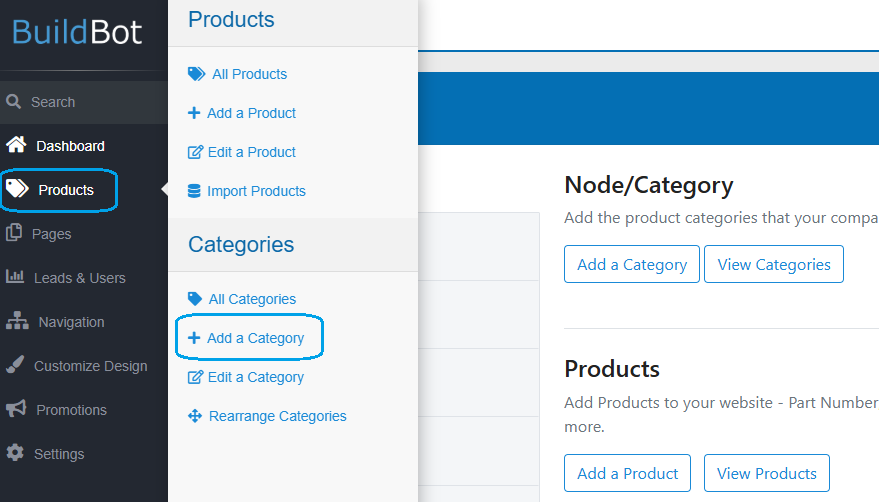Click the Navigation sitemap icon
The image size is (879, 502).
point(17,321)
